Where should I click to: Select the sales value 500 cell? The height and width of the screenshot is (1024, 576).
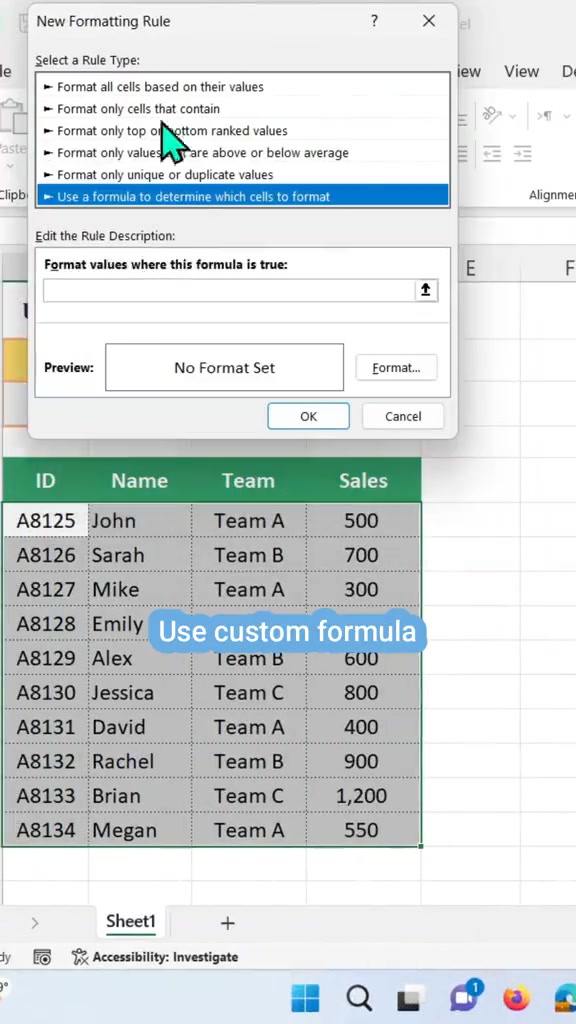tap(363, 520)
